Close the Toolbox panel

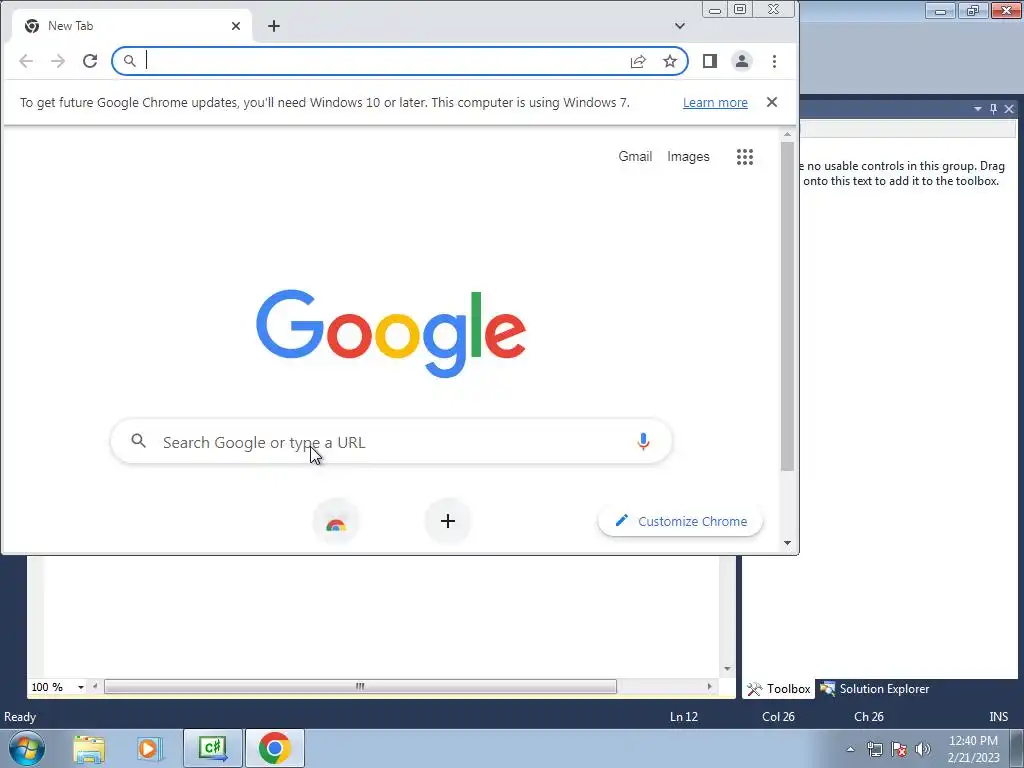pyautogui.click(x=1009, y=109)
